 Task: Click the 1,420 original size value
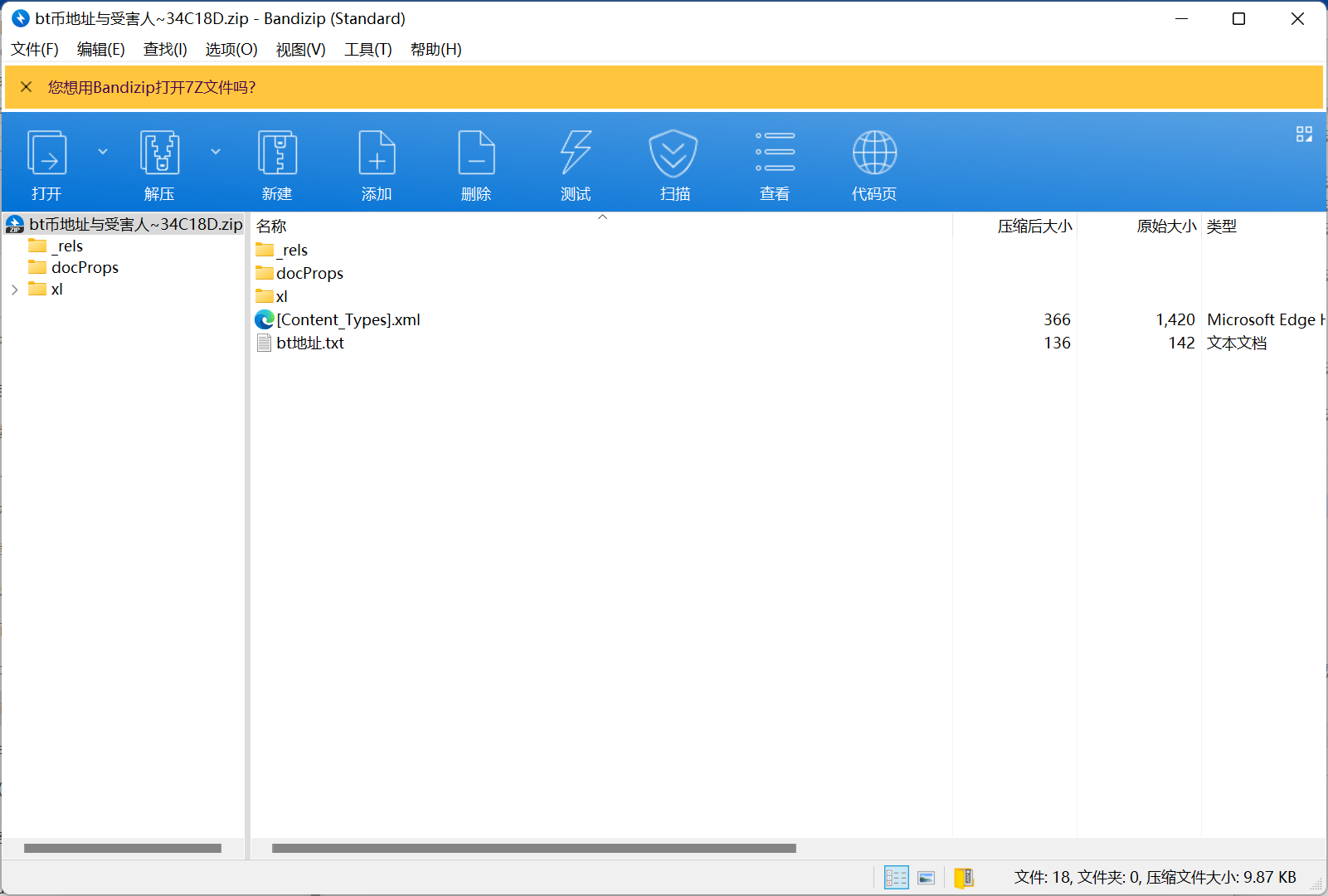1175,319
